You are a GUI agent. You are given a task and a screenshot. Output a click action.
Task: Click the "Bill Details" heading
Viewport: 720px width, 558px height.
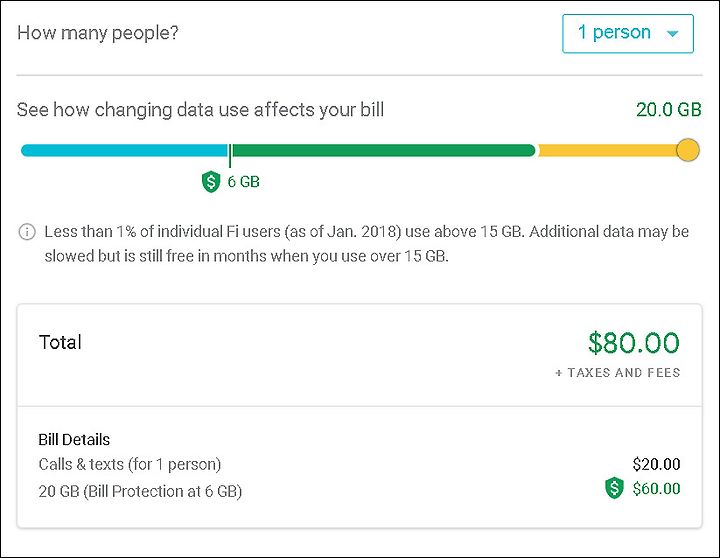pyautogui.click(x=74, y=440)
